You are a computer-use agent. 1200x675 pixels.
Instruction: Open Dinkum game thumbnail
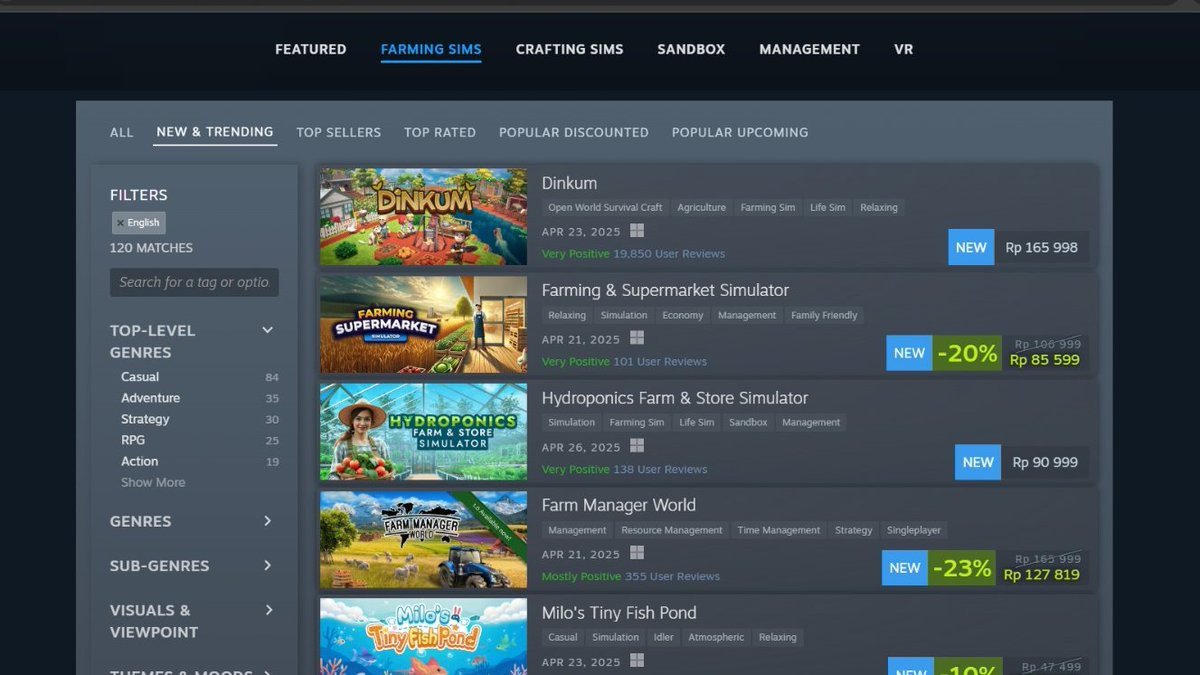click(423, 216)
